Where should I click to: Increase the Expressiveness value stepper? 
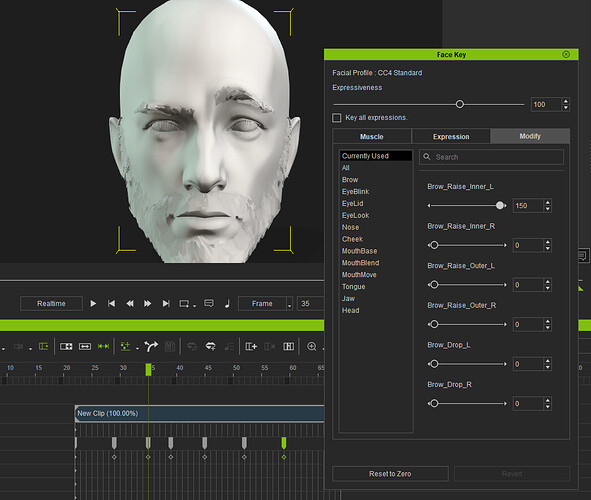click(x=565, y=101)
